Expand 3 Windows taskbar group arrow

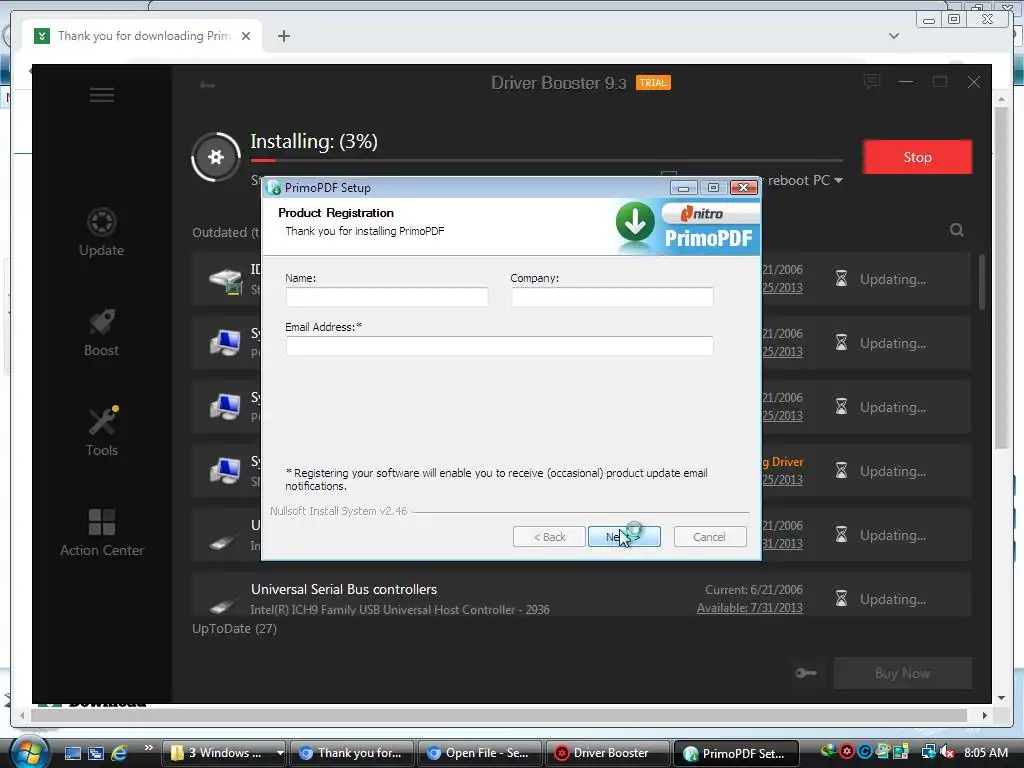tap(280, 753)
